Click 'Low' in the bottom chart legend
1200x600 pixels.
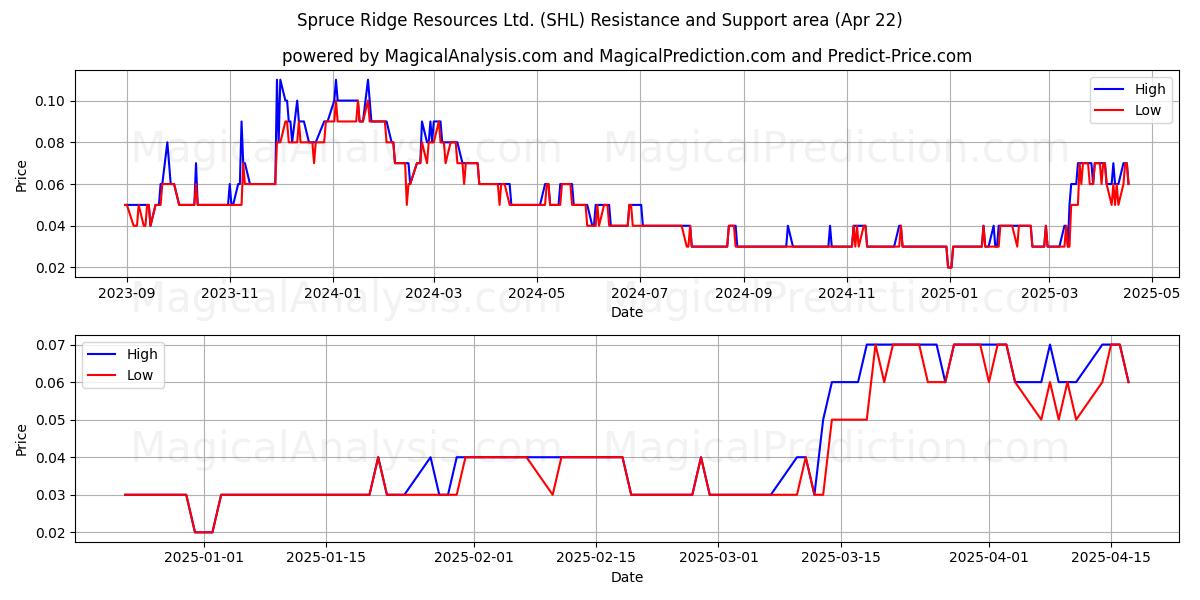[x=140, y=376]
